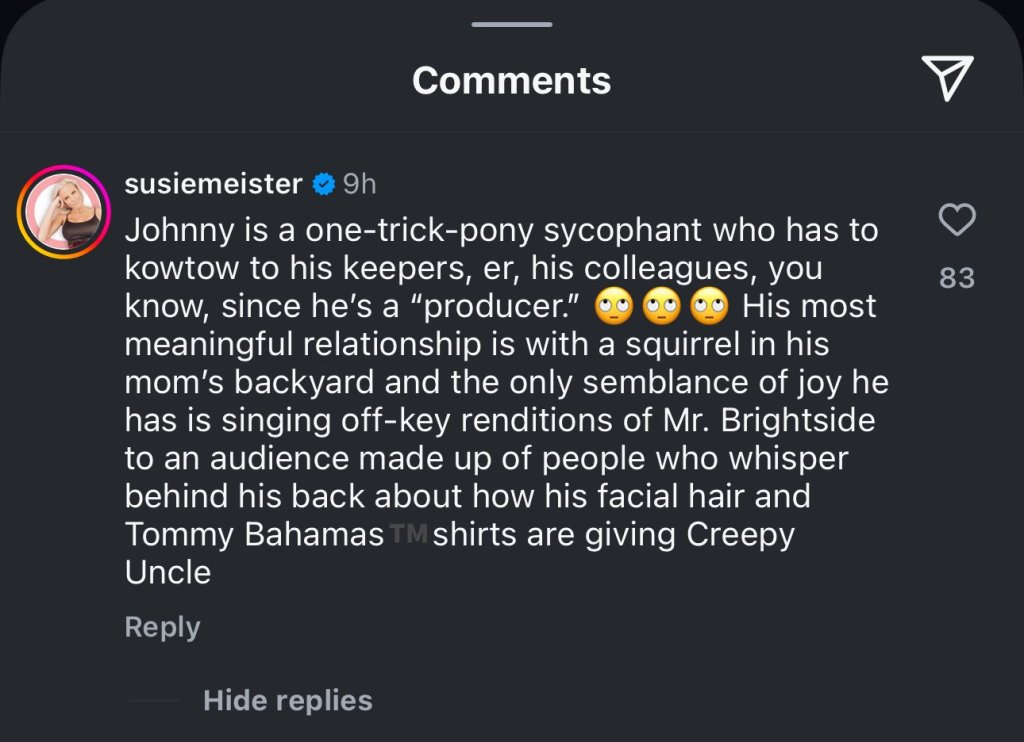The image size is (1024, 742).
Task: Tap the TM trademark emoji
Action: tap(408, 535)
